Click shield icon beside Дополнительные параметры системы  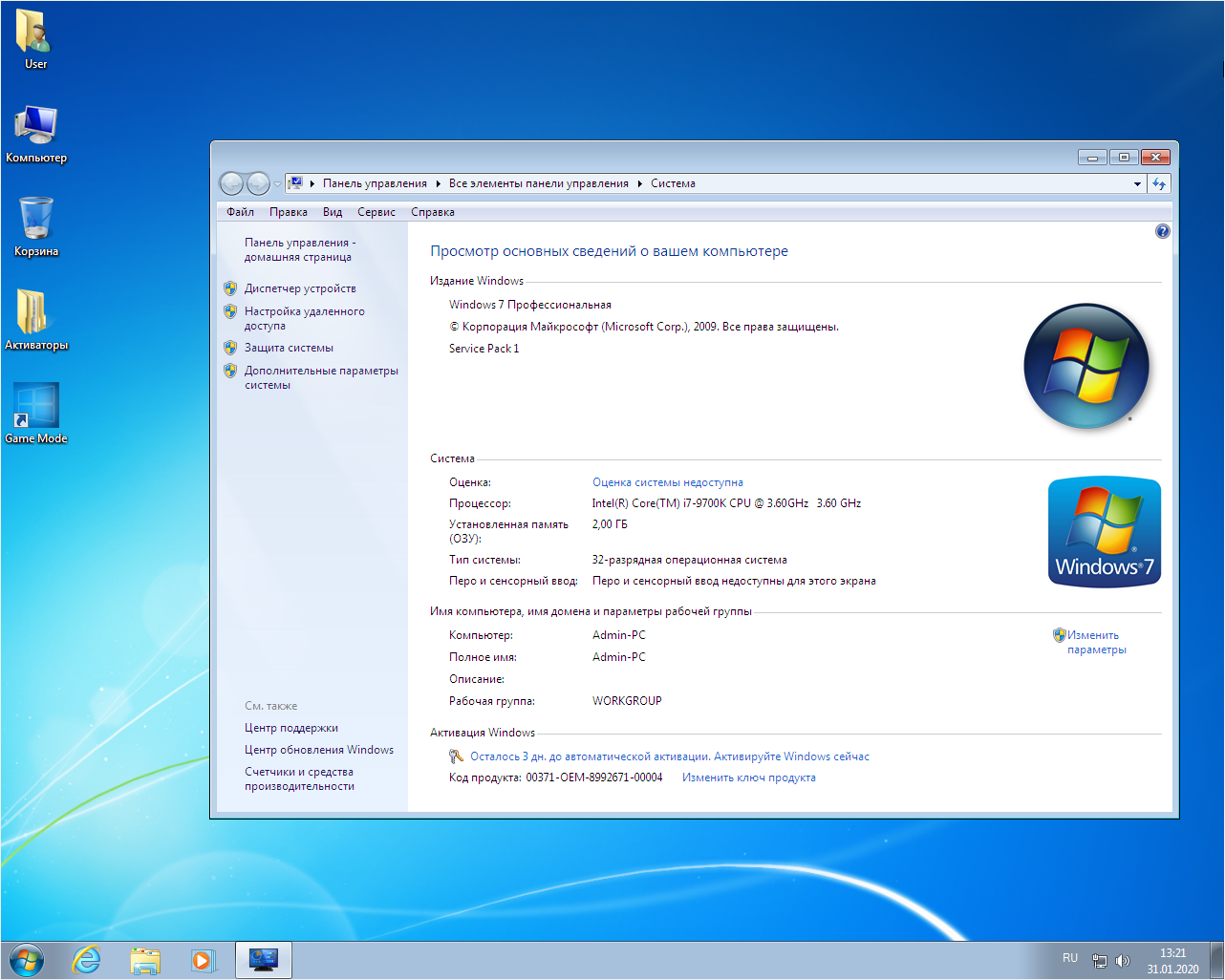230,371
